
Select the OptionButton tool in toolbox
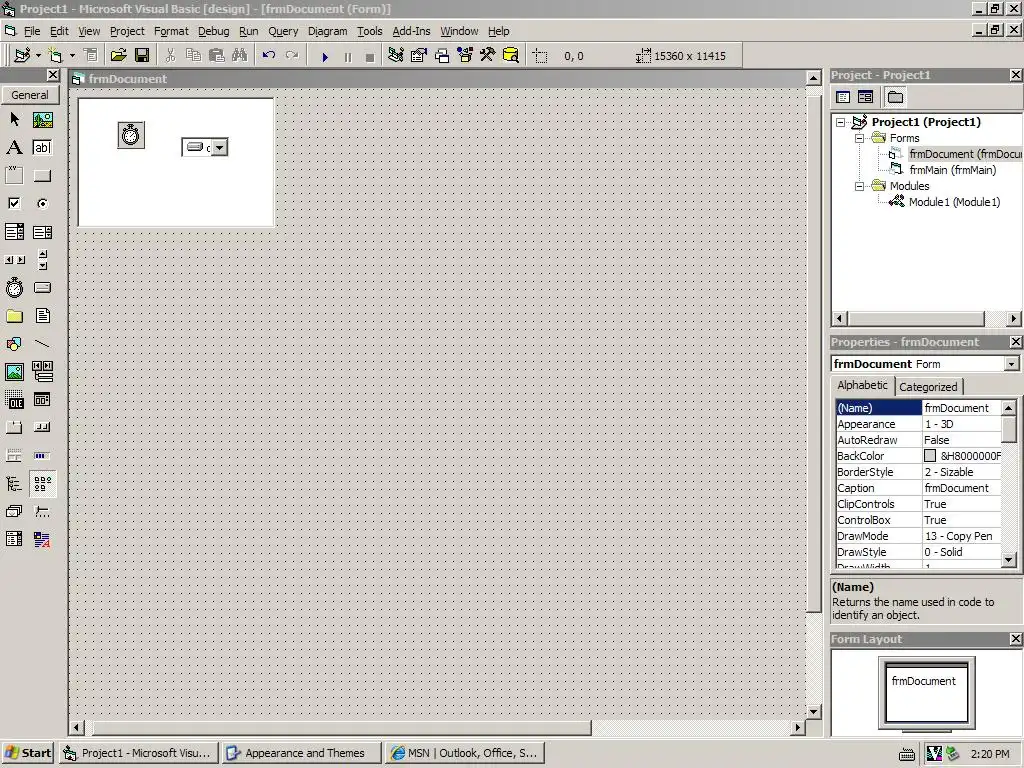42,204
